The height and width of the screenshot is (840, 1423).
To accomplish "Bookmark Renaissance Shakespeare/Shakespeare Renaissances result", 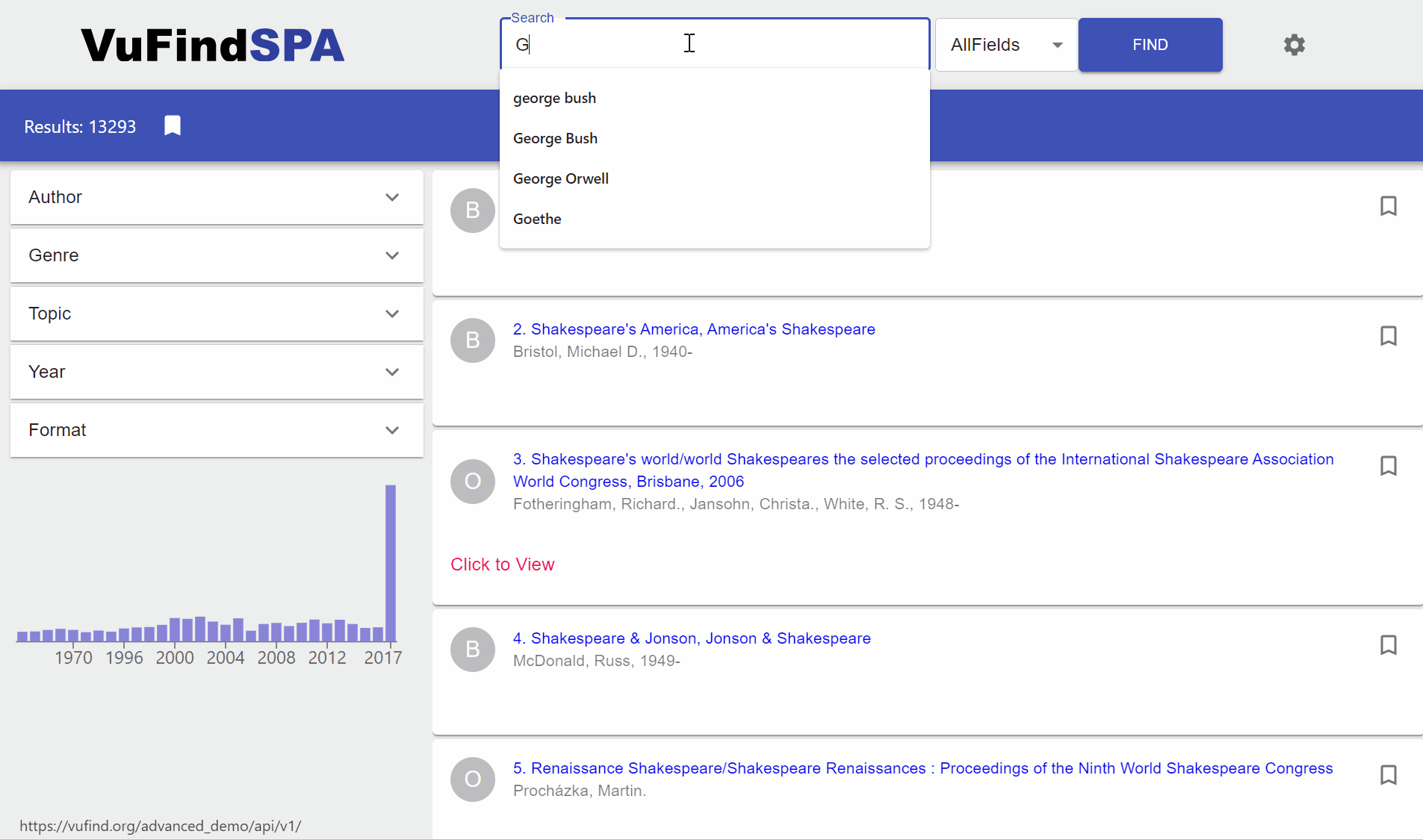I will click(x=1388, y=775).
